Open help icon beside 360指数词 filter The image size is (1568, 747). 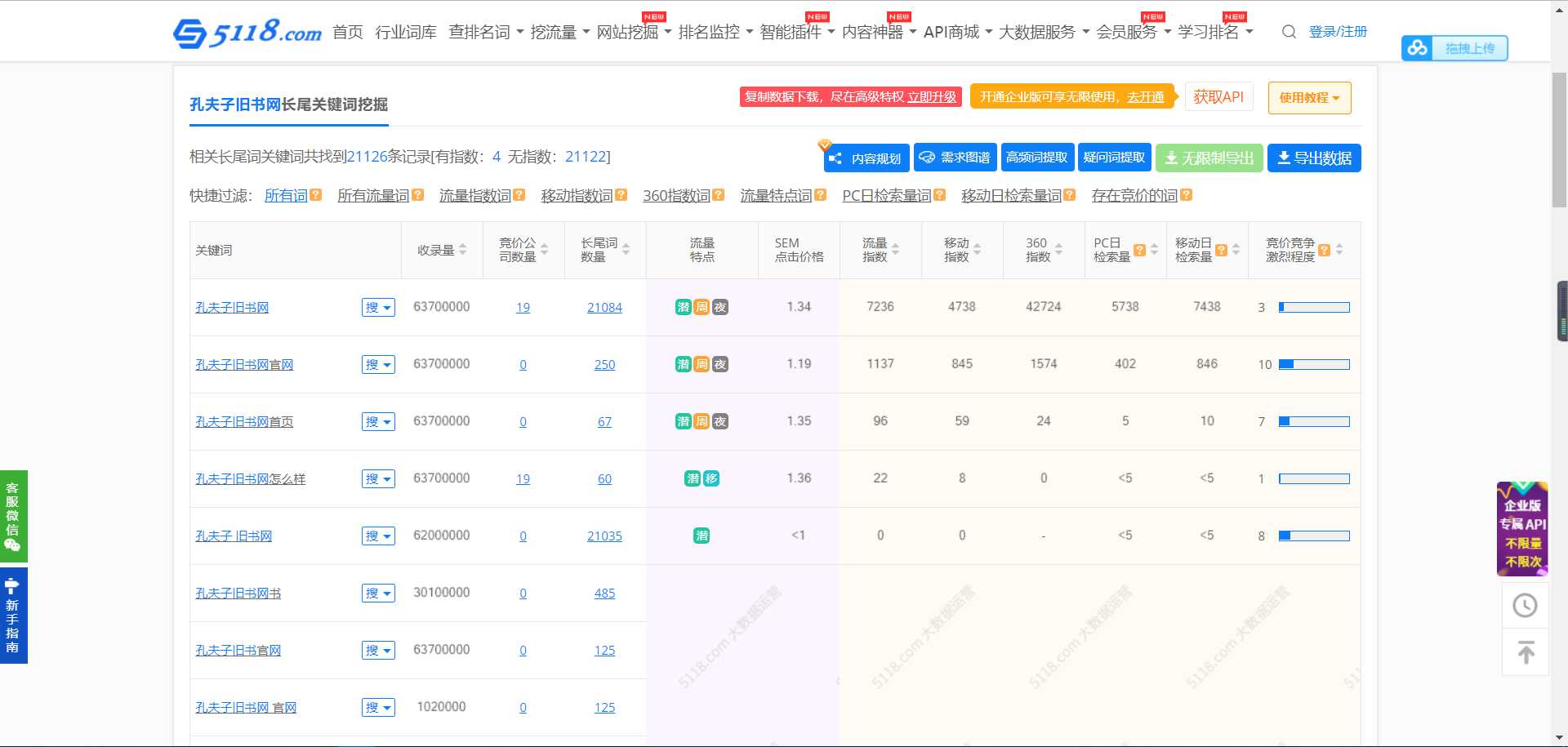pos(719,195)
